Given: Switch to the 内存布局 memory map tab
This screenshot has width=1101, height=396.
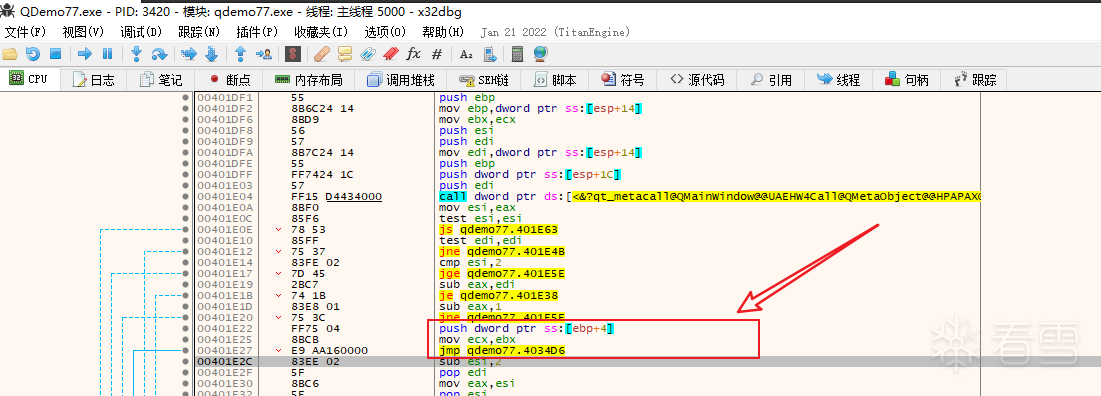Looking at the screenshot, I should click(x=308, y=80).
